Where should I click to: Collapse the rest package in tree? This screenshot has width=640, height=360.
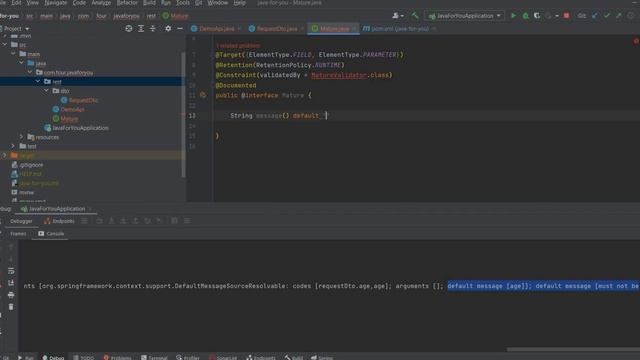click(38, 82)
